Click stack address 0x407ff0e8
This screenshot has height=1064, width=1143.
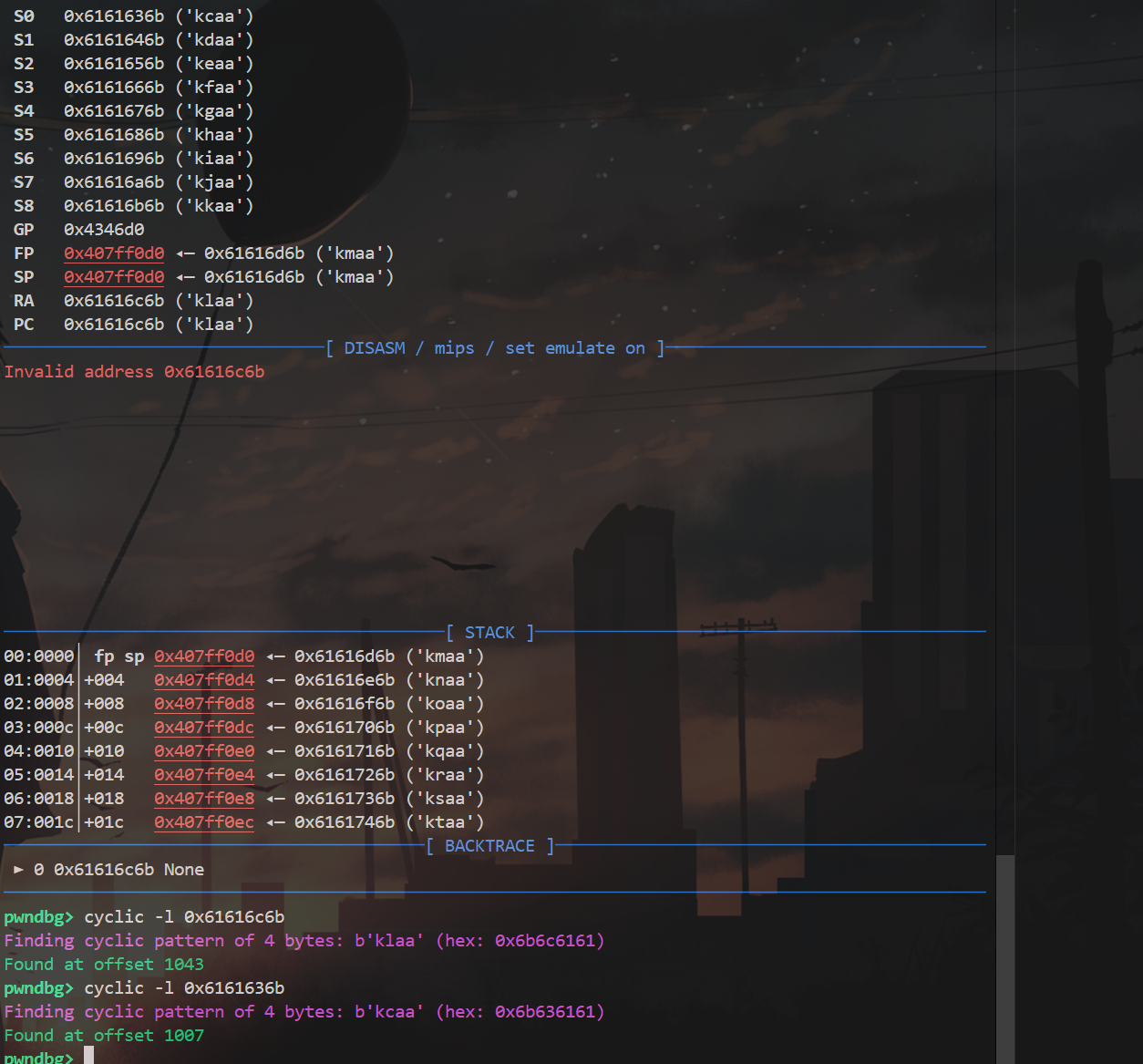click(x=204, y=799)
